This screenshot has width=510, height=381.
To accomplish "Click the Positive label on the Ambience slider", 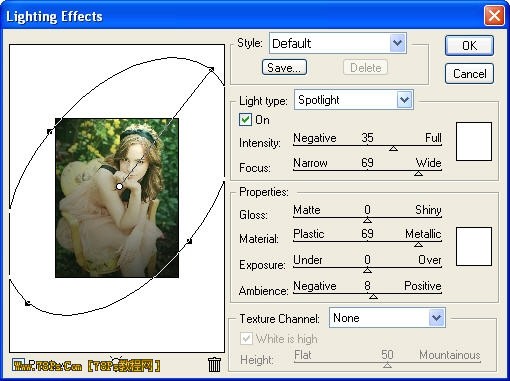I will coord(423,286).
